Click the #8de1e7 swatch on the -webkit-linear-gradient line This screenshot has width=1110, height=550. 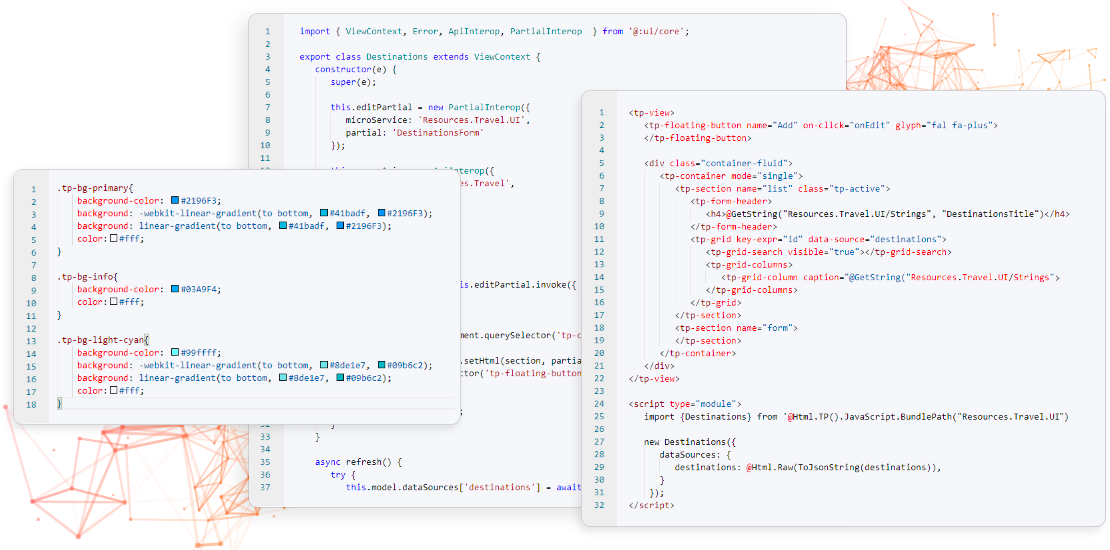coord(324,366)
